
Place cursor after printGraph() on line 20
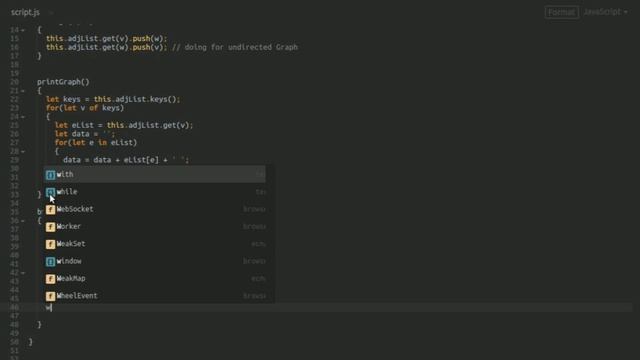click(x=89, y=82)
